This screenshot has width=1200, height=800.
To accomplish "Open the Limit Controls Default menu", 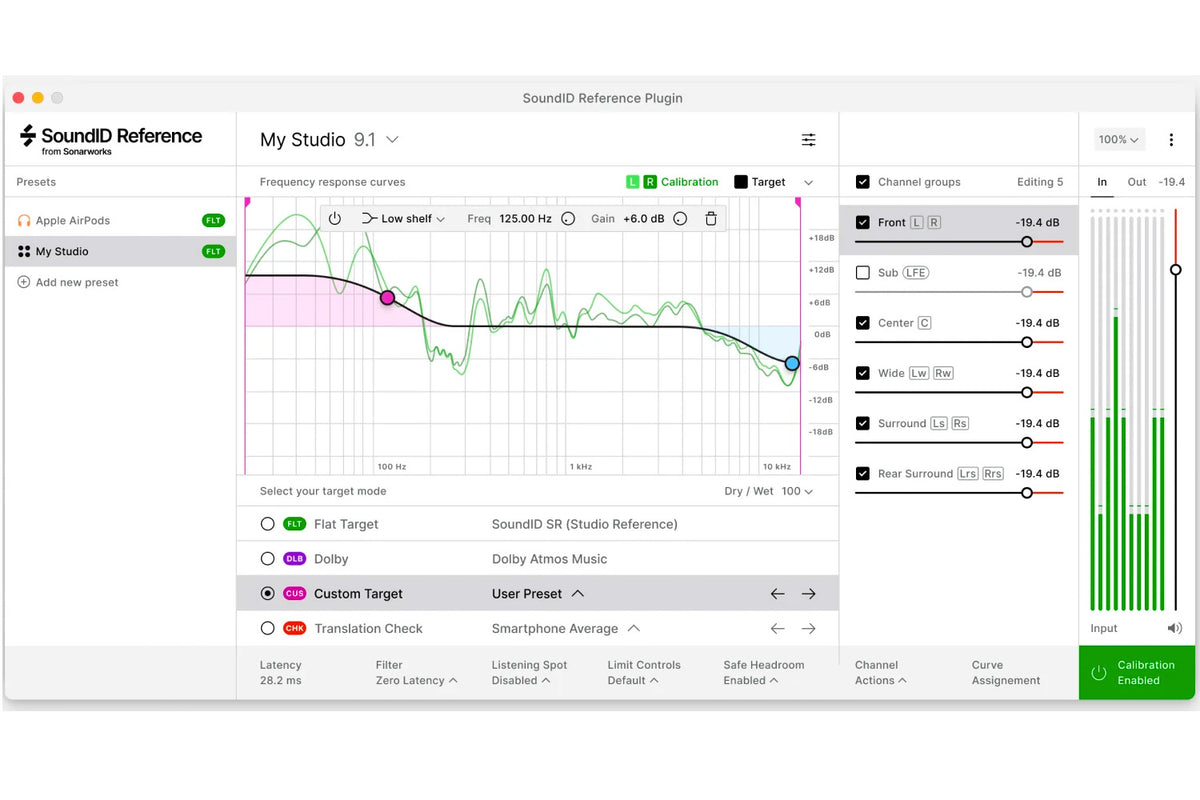I will pyautogui.click(x=644, y=673).
